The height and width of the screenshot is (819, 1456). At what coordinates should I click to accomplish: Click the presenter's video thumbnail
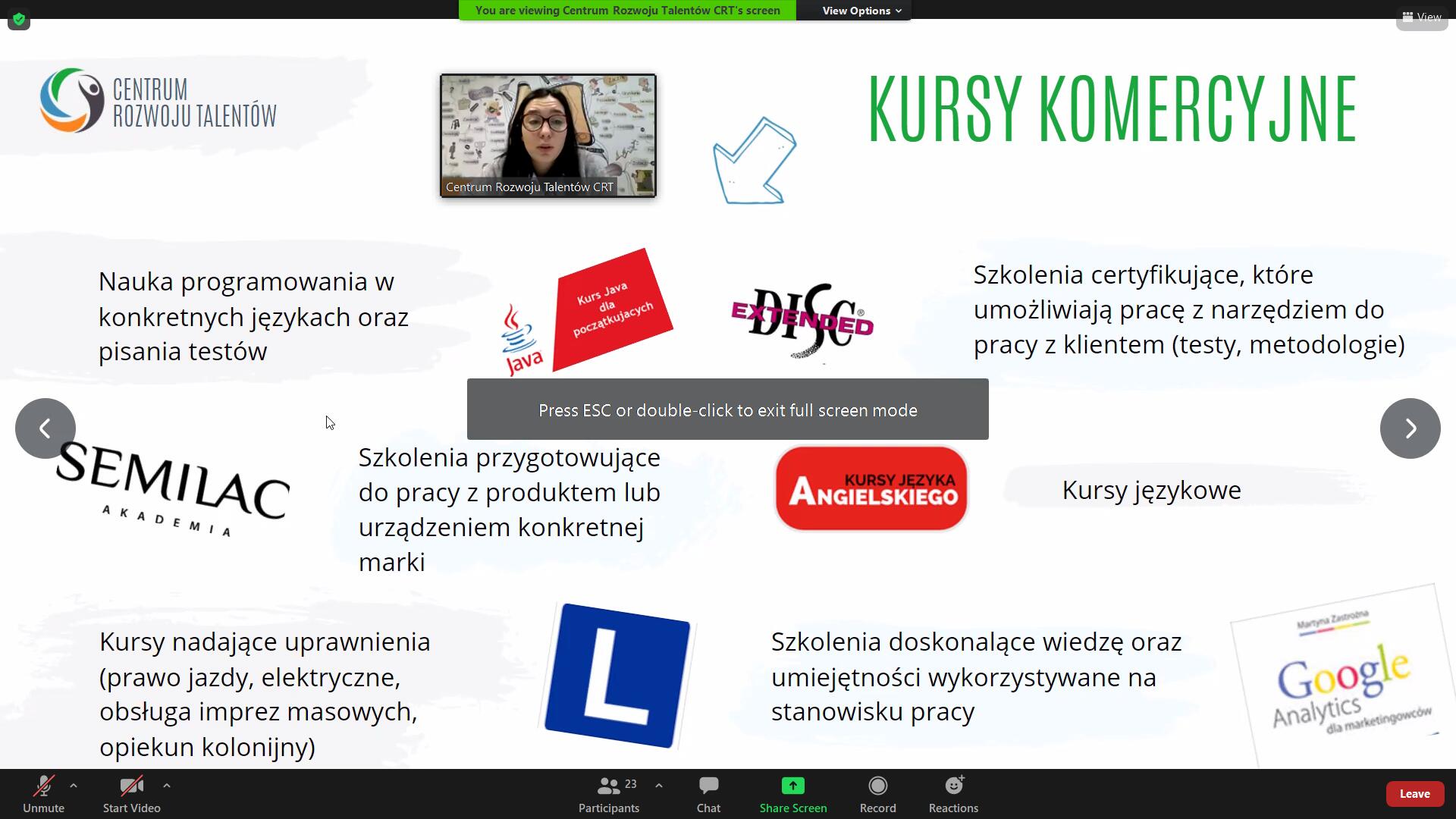[548, 135]
